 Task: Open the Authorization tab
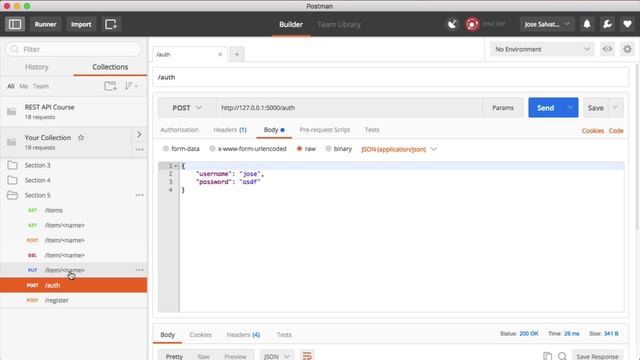(179, 130)
